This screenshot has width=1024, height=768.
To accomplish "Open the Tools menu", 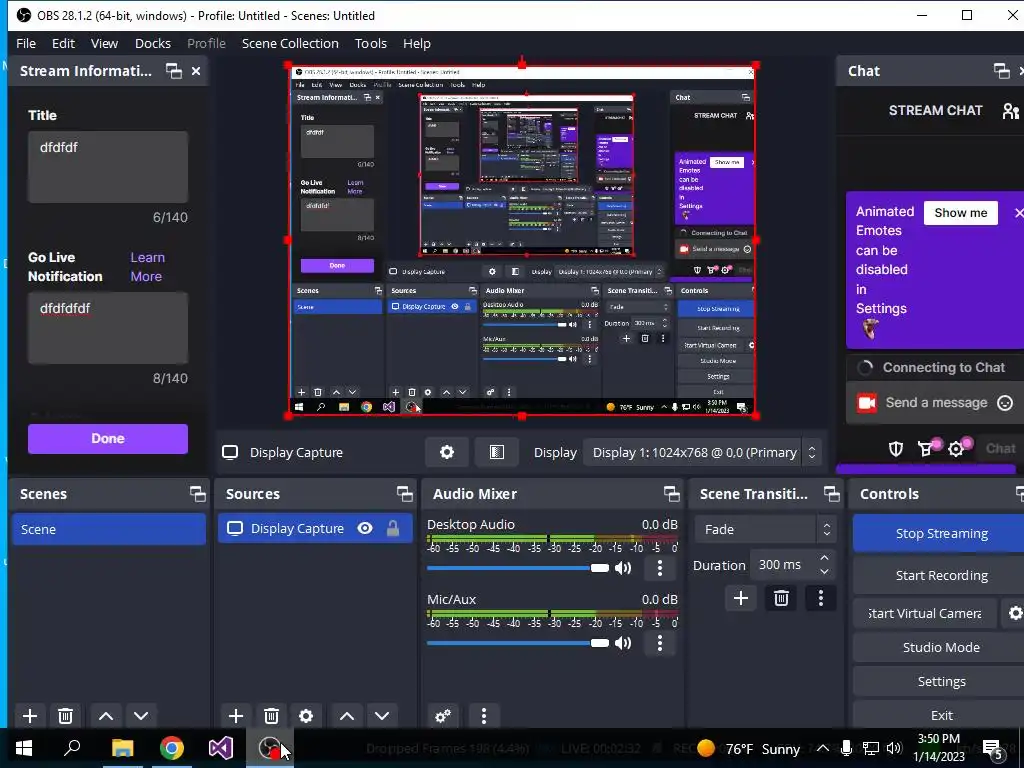I will pos(371,43).
